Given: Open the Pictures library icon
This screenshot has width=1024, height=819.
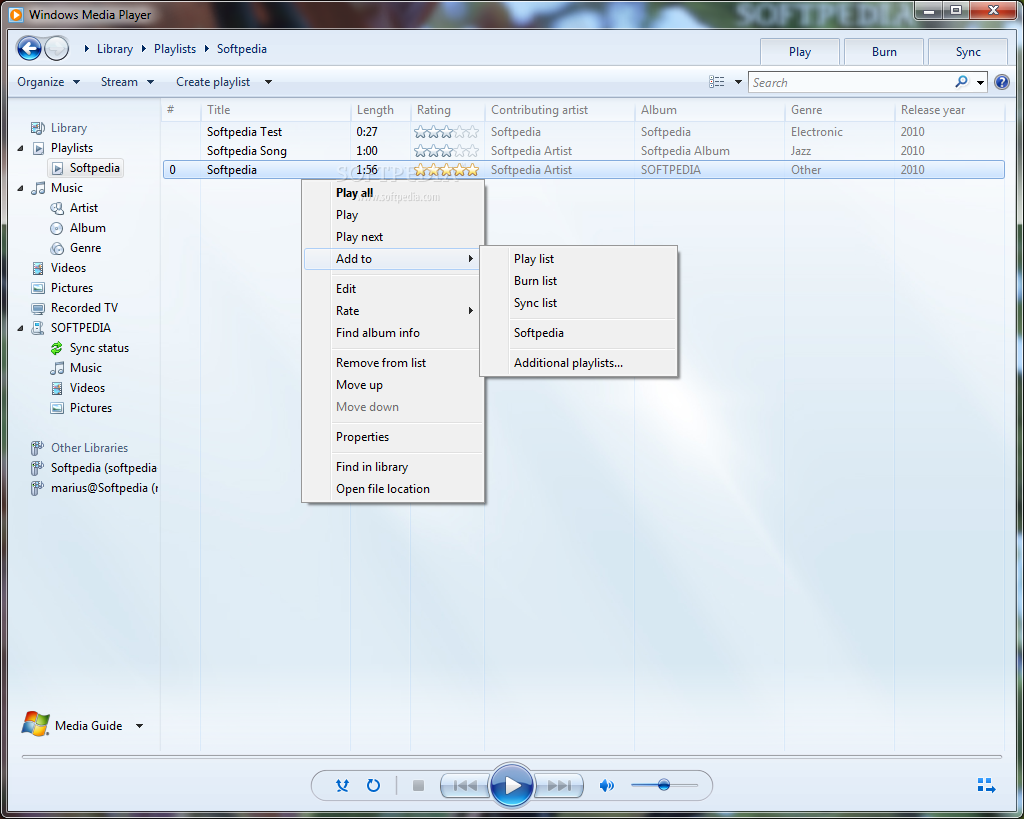Looking at the screenshot, I should point(39,288).
